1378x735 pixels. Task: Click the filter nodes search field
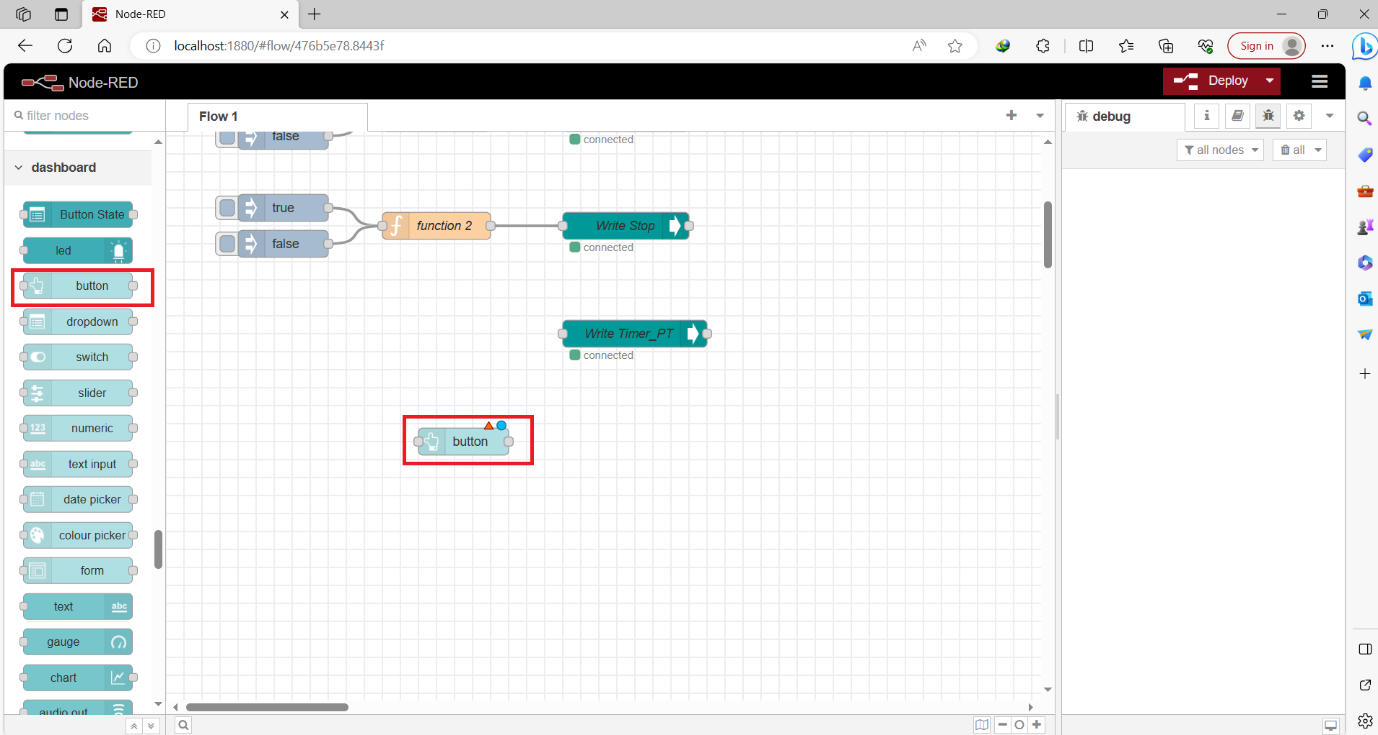85,115
